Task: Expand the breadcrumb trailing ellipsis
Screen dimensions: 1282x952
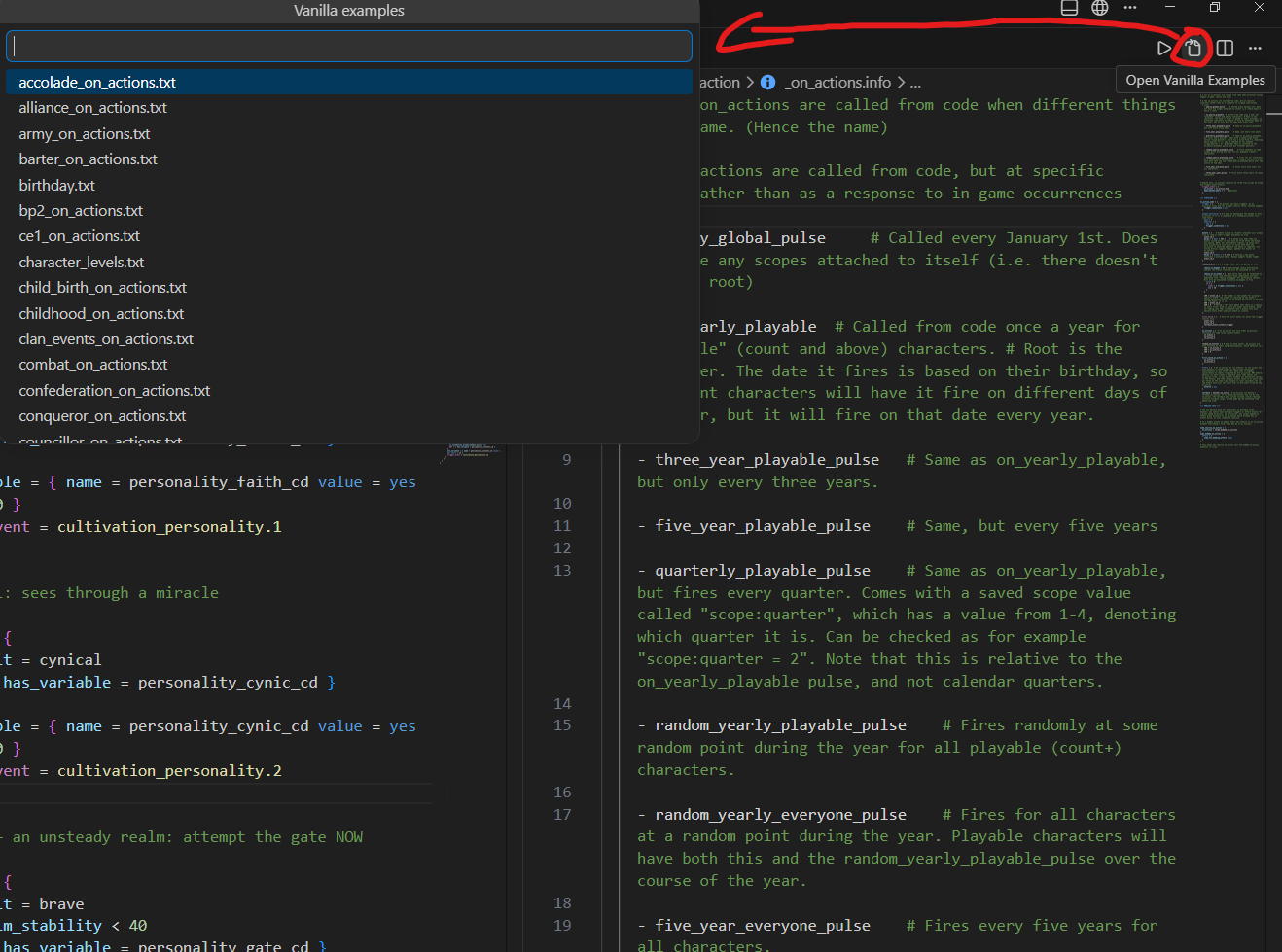Action: [x=915, y=83]
